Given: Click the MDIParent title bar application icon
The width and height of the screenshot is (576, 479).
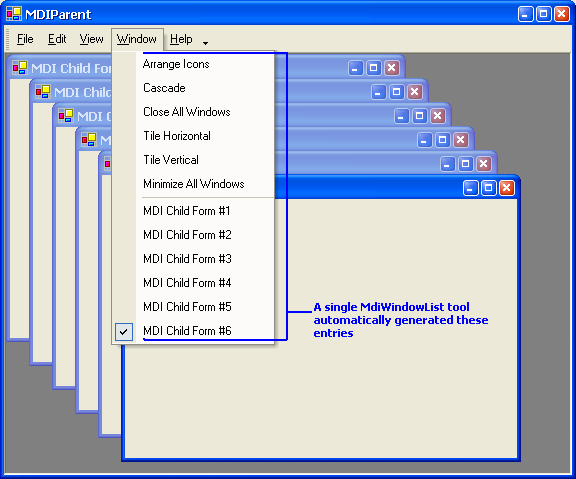Looking at the screenshot, I should (x=14, y=14).
